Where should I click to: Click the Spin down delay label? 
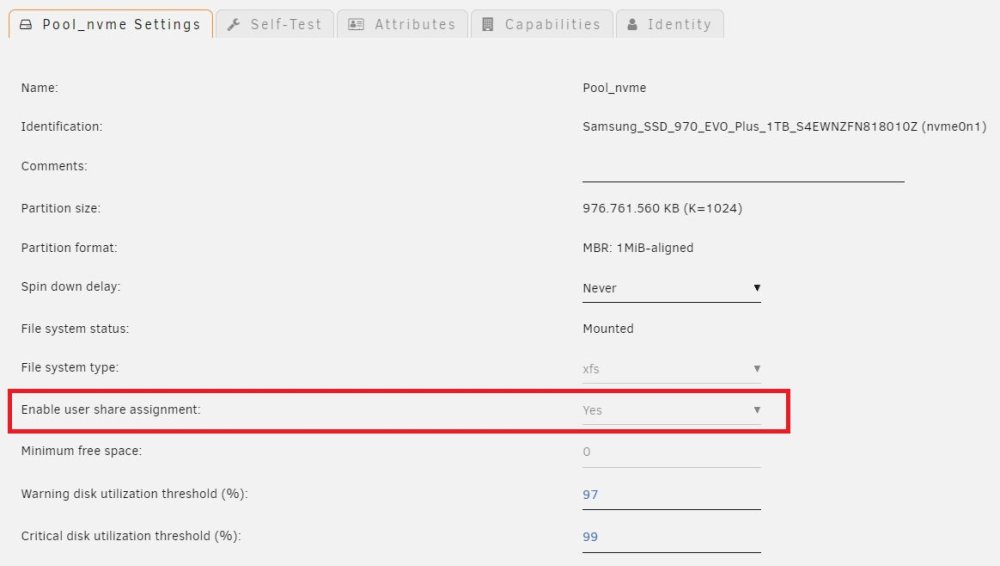(71, 287)
